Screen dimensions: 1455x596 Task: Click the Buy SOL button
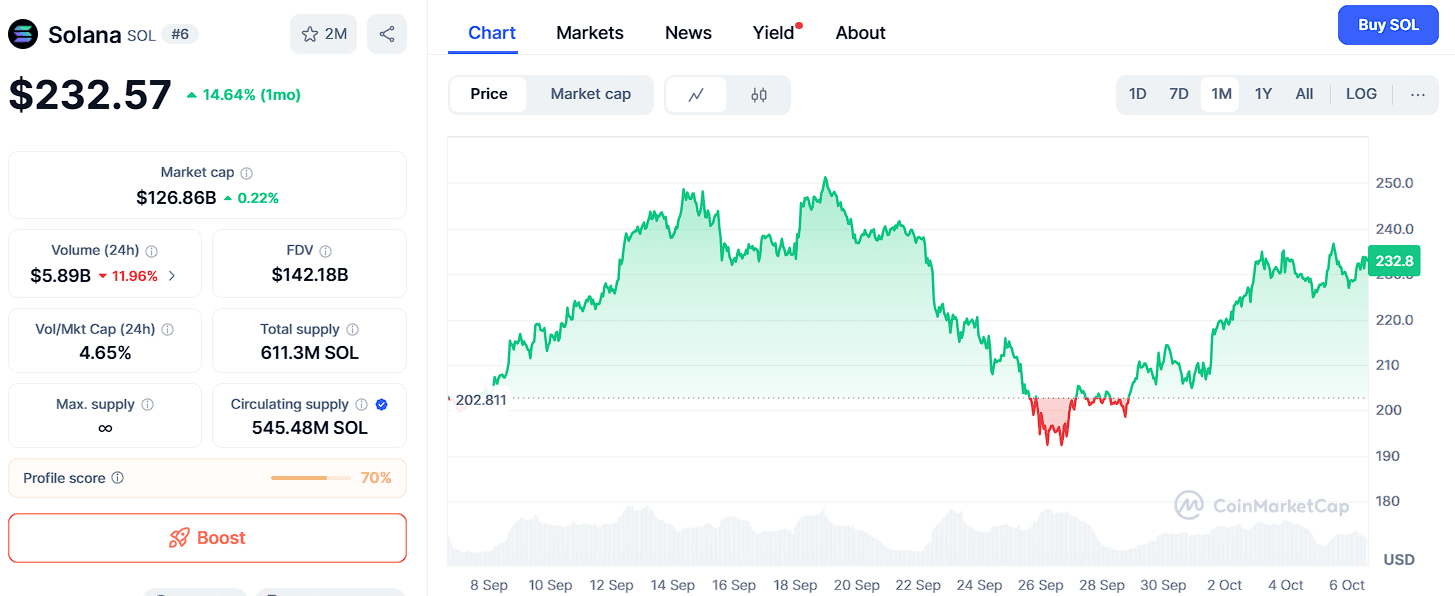coord(1388,25)
